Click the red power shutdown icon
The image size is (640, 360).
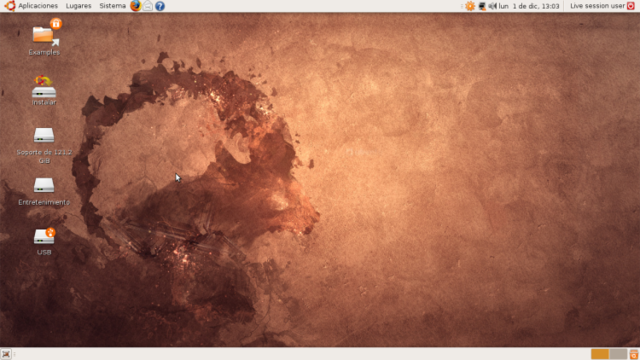click(631, 6)
